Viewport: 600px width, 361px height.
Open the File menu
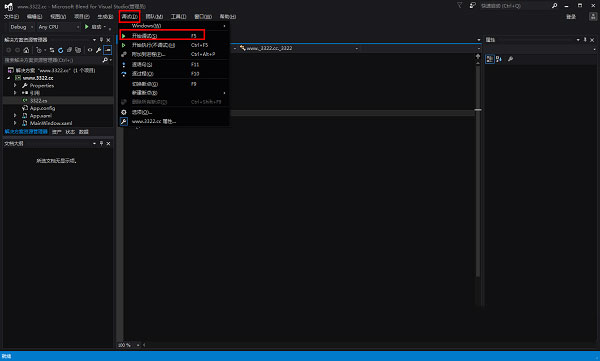point(11,16)
